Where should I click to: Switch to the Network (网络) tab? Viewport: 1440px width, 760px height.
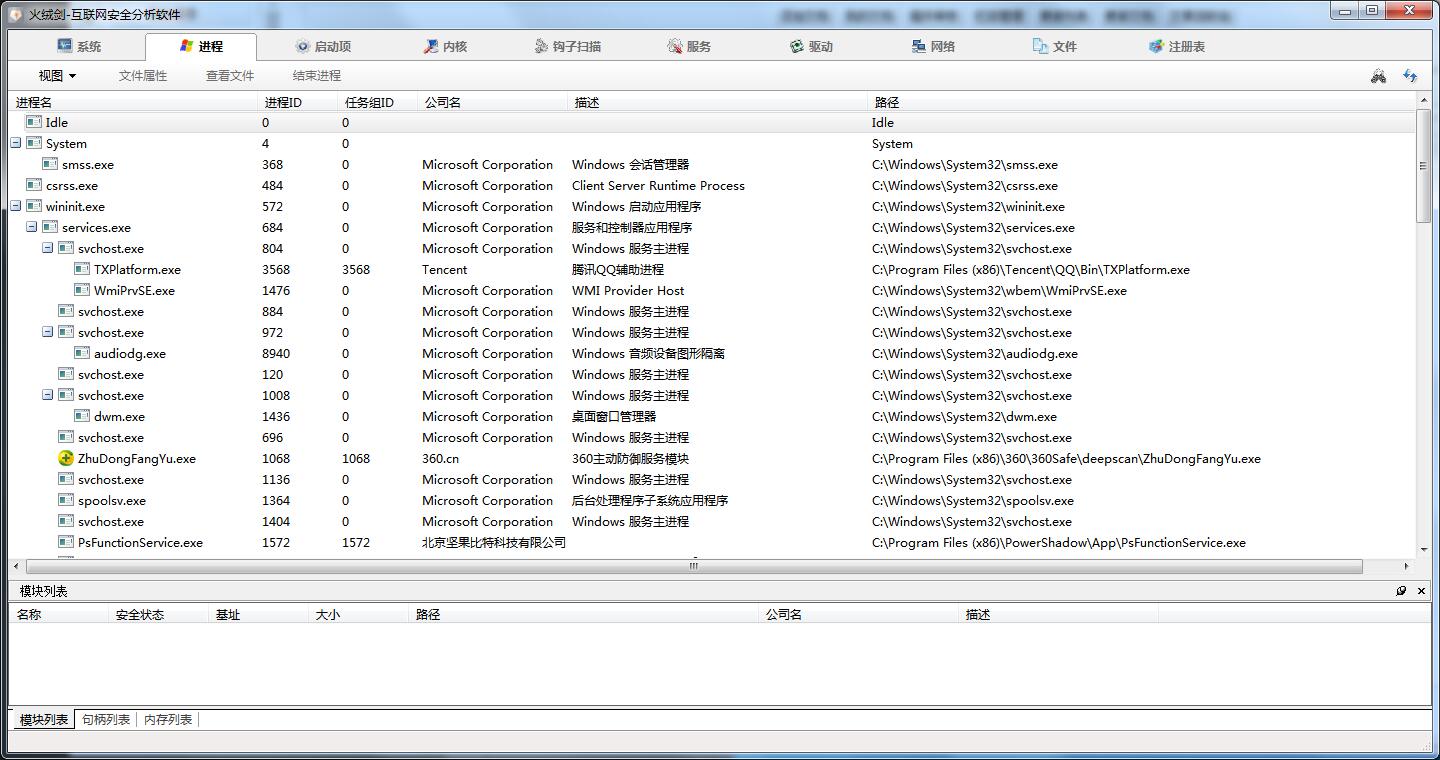click(933, 47)
